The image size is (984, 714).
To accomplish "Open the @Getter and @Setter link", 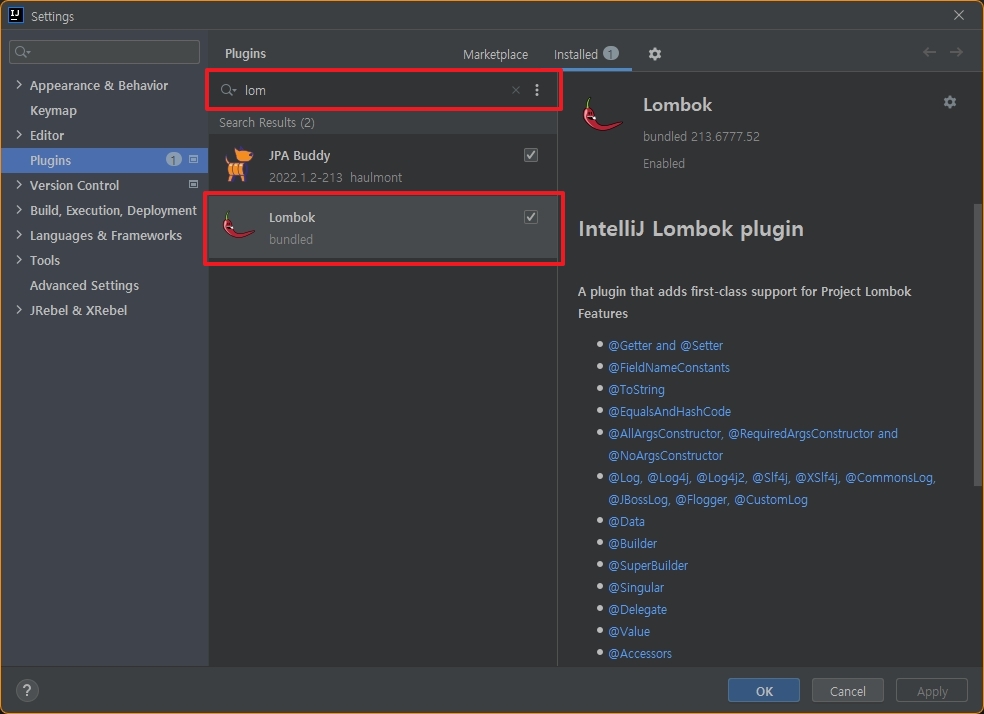I will 665,346.
